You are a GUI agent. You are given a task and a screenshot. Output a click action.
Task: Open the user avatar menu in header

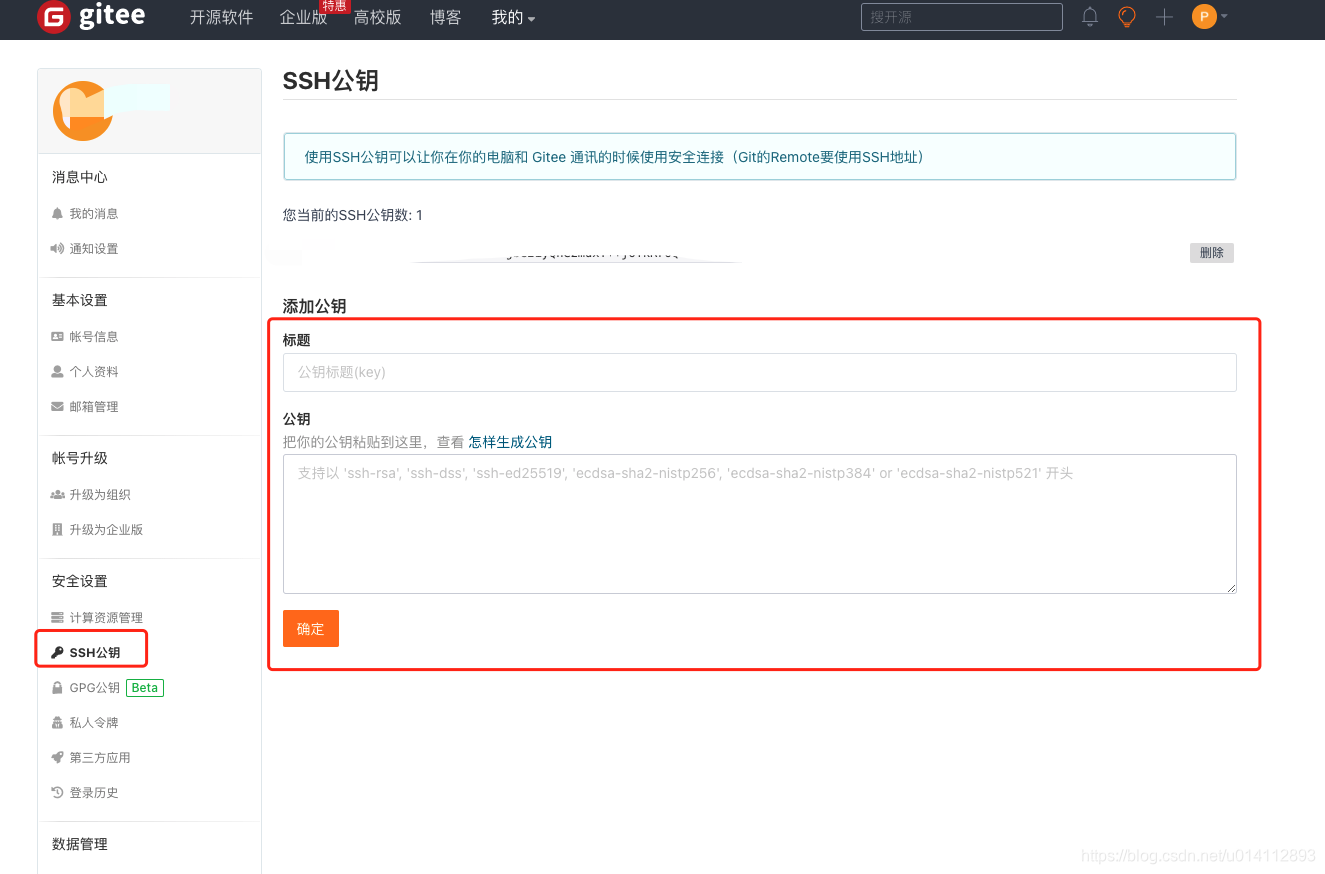1209,17
